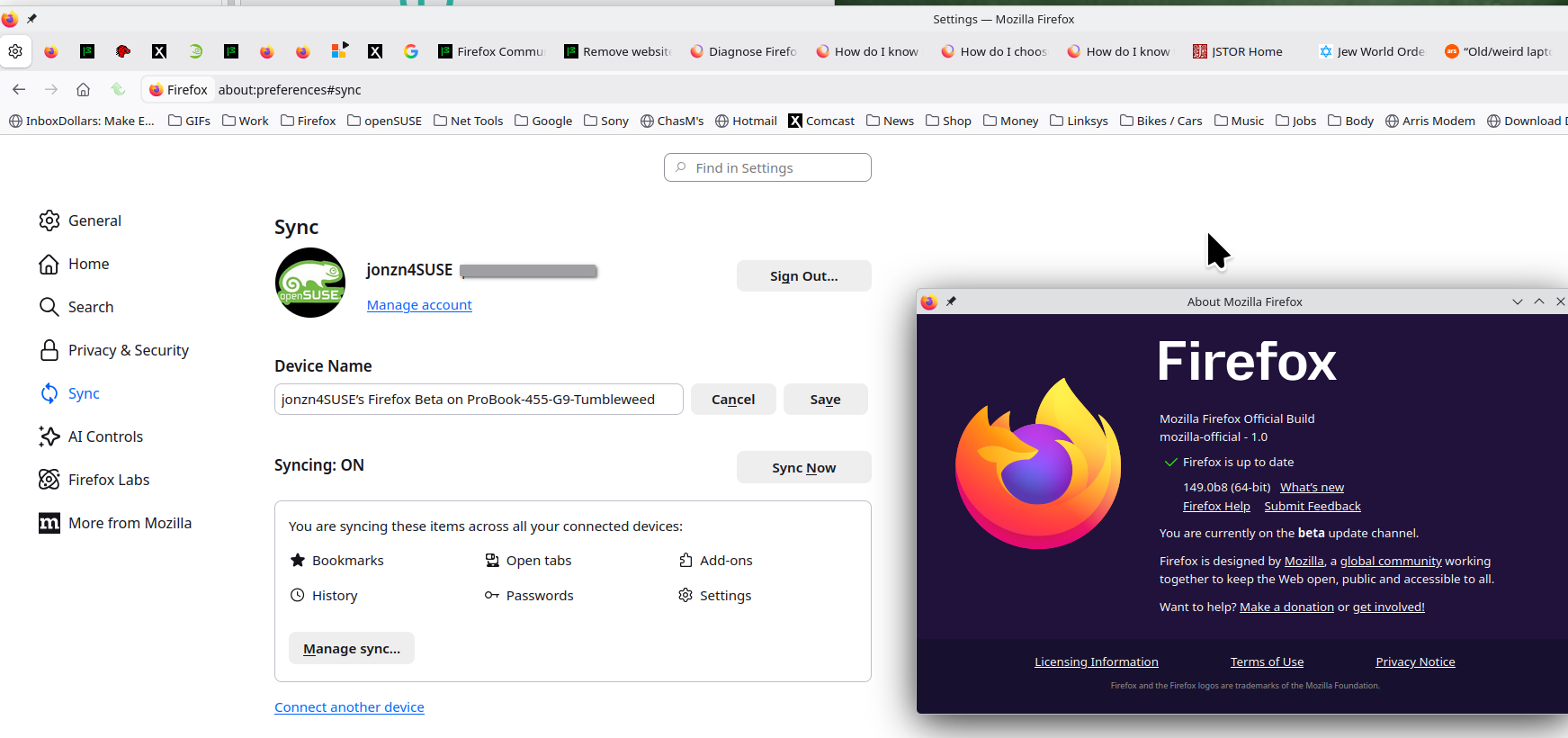Open the Home page via toolbar house icon
The image size is (1568, 738).
pyautogui.click(x=83, y=89)
